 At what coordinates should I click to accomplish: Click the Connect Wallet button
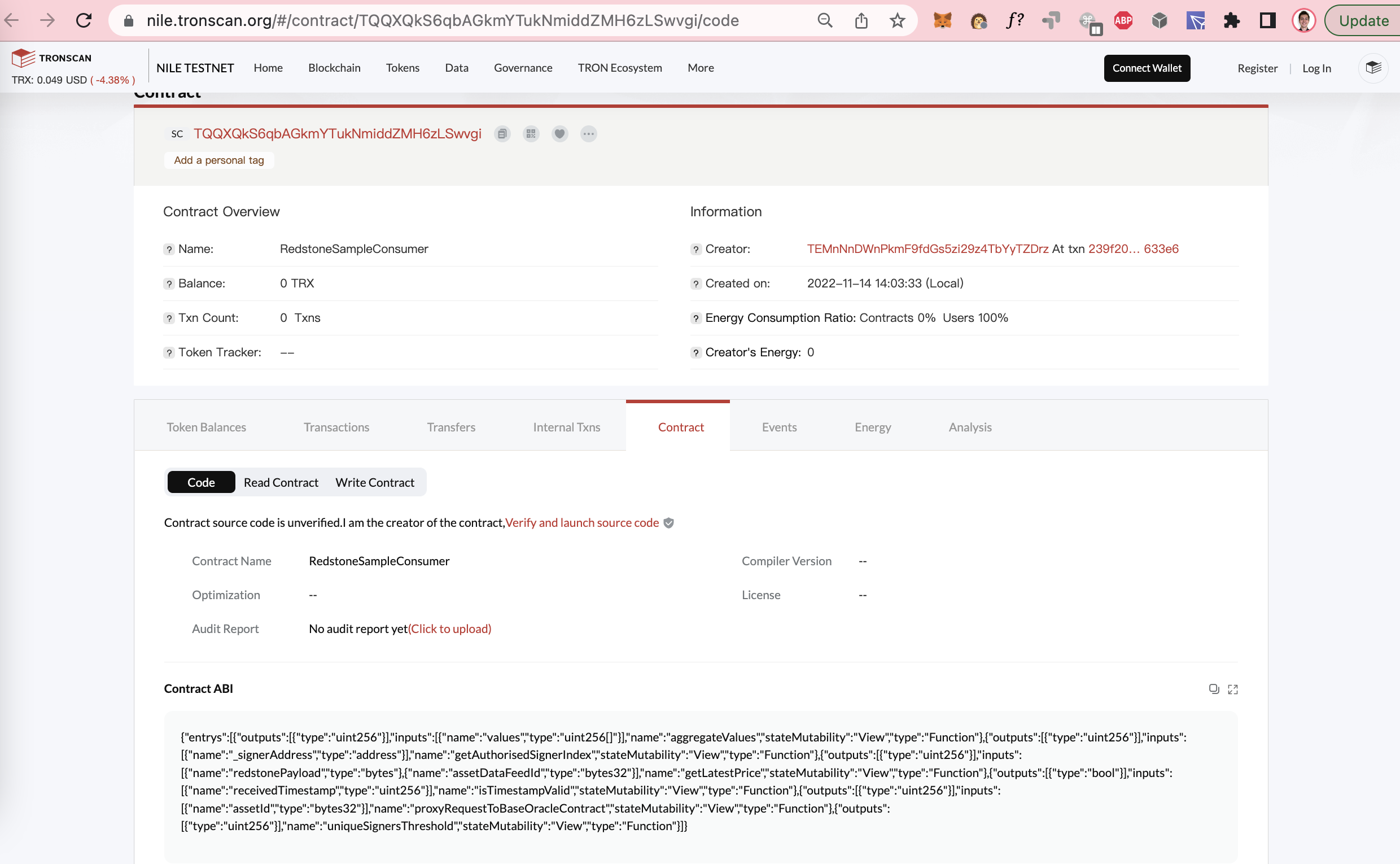point(1147,68)
